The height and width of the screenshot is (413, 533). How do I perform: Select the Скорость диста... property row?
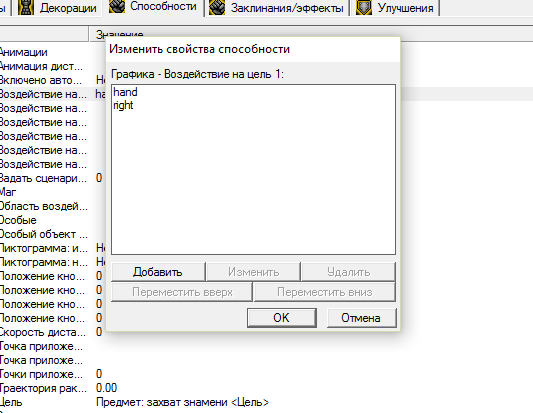click(x=44, y=332)
